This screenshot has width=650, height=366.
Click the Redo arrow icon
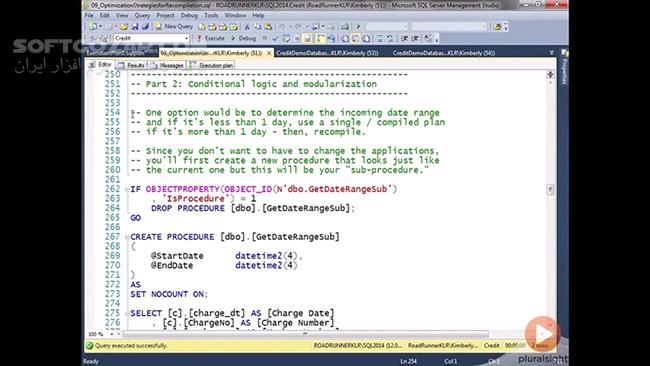298,27
